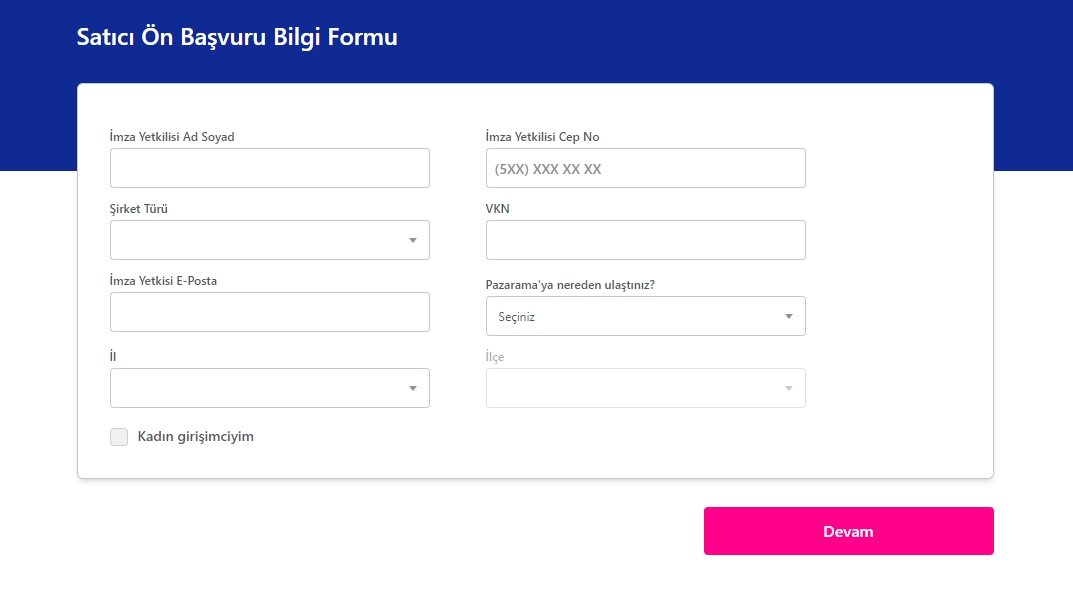Enable the Kadın girişimciyim checkbox
The width and height of the screenshot is (1073, 597).
coord(119,437)
